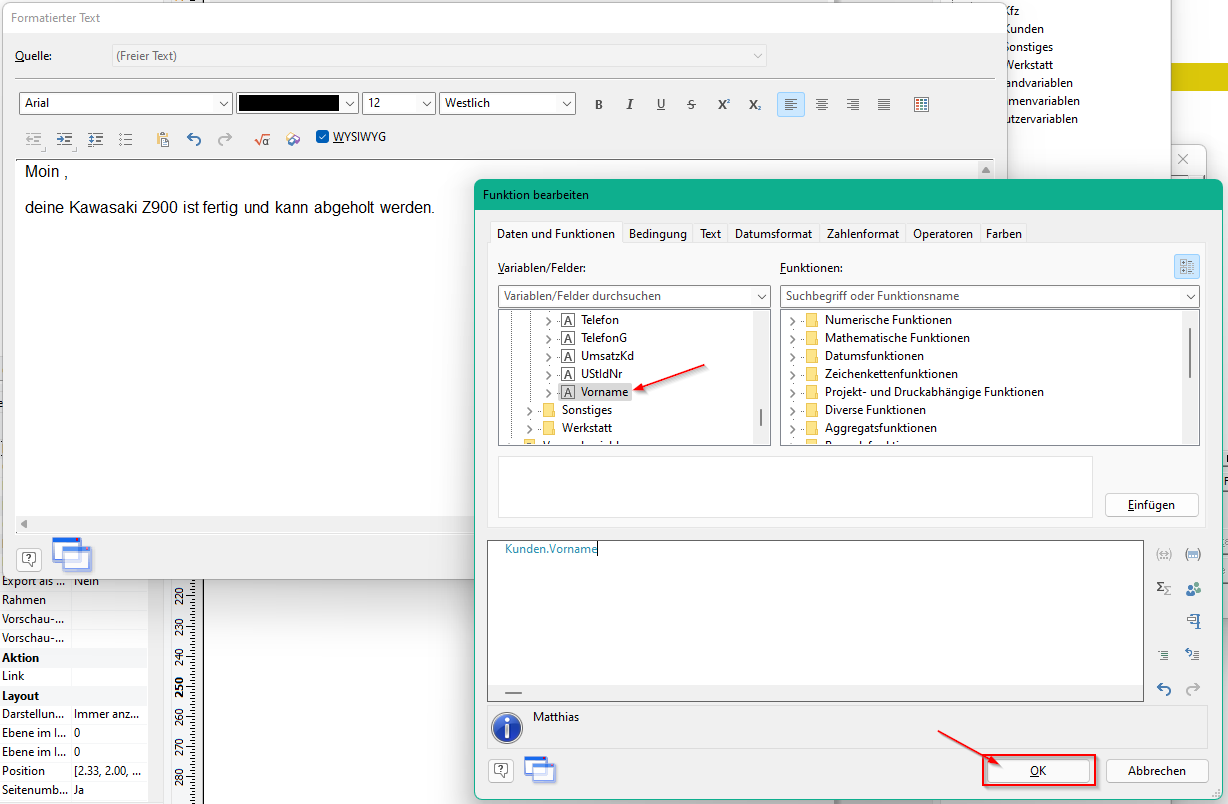Select the Telefon field in tree

[x=599, y=320]
